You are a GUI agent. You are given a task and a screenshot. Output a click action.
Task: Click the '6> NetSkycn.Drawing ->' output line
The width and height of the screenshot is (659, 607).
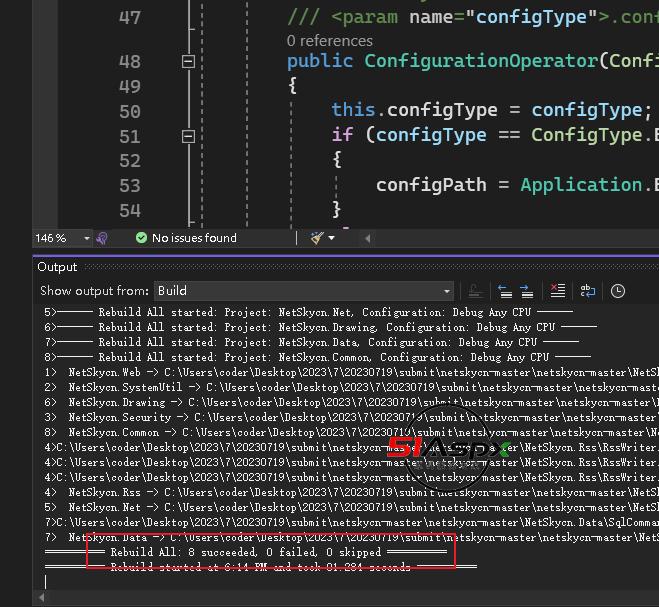coord(351,403)
